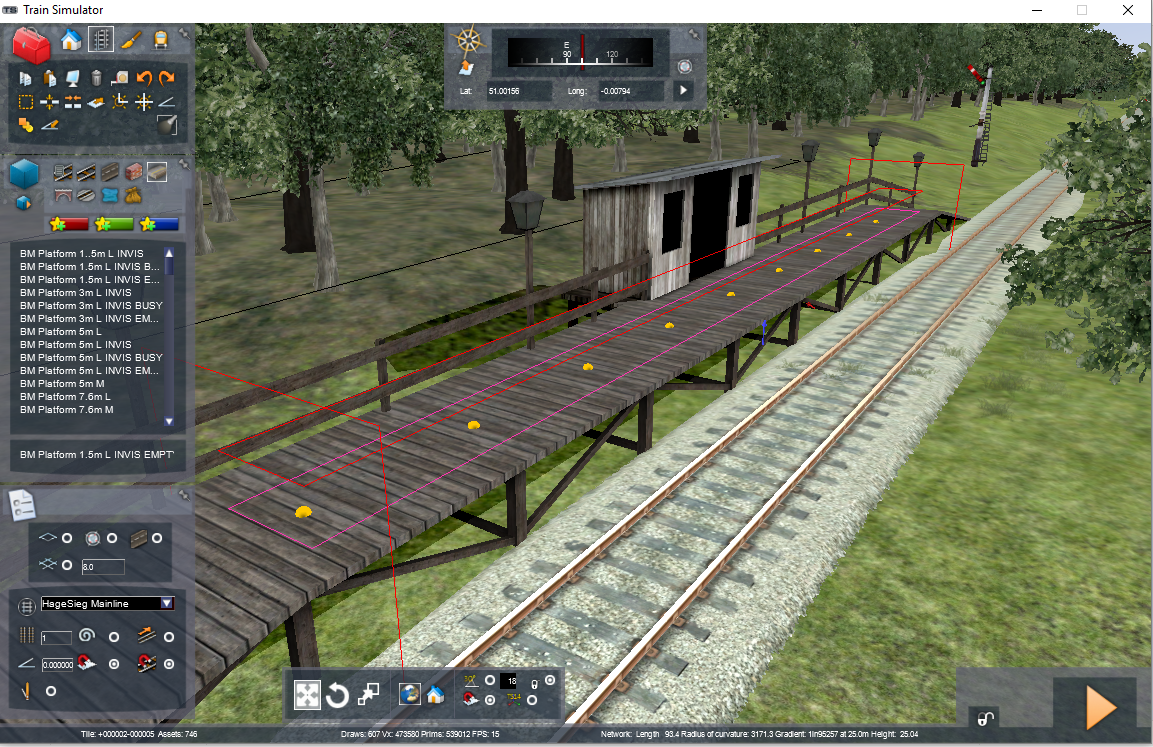
Task: Click the trash can delete icon
Action: [96, 78]
